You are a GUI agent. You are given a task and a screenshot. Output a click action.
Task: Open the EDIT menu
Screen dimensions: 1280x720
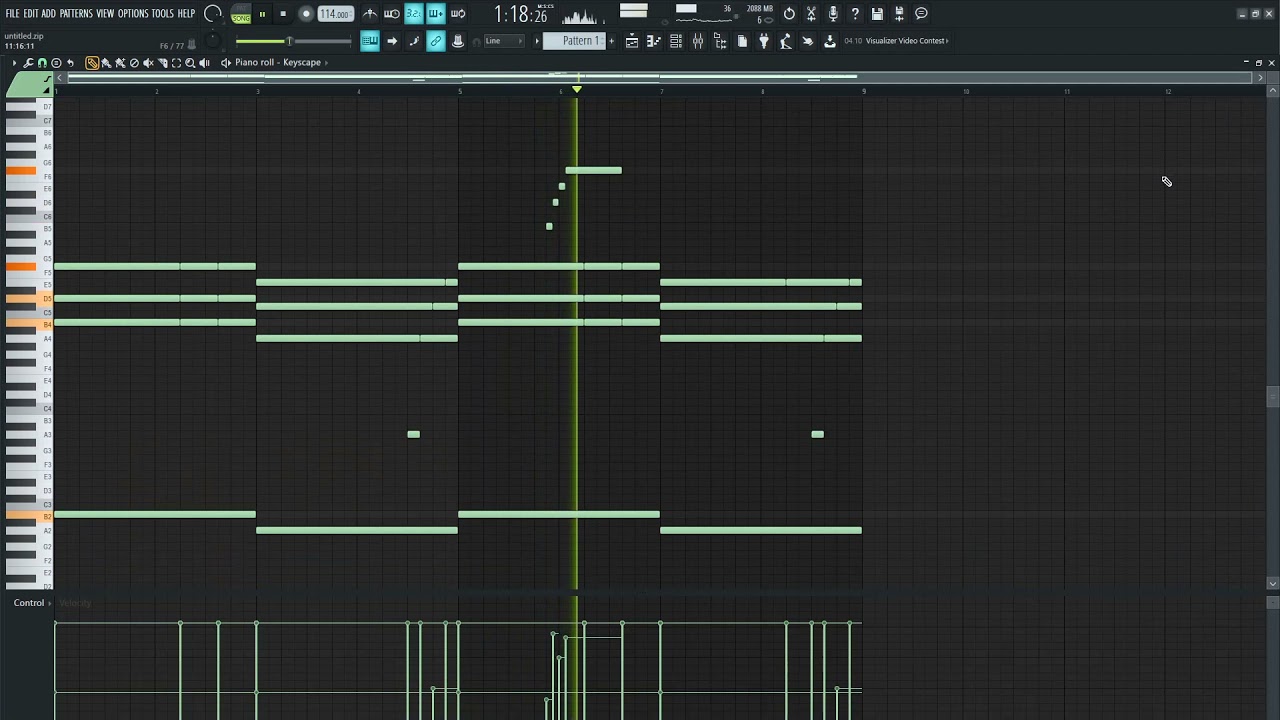[x=31, y=14]
